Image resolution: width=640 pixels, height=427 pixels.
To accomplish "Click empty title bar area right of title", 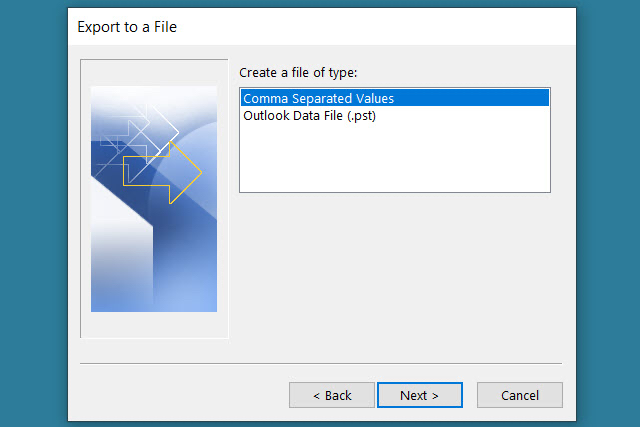I will coord(400,26).
